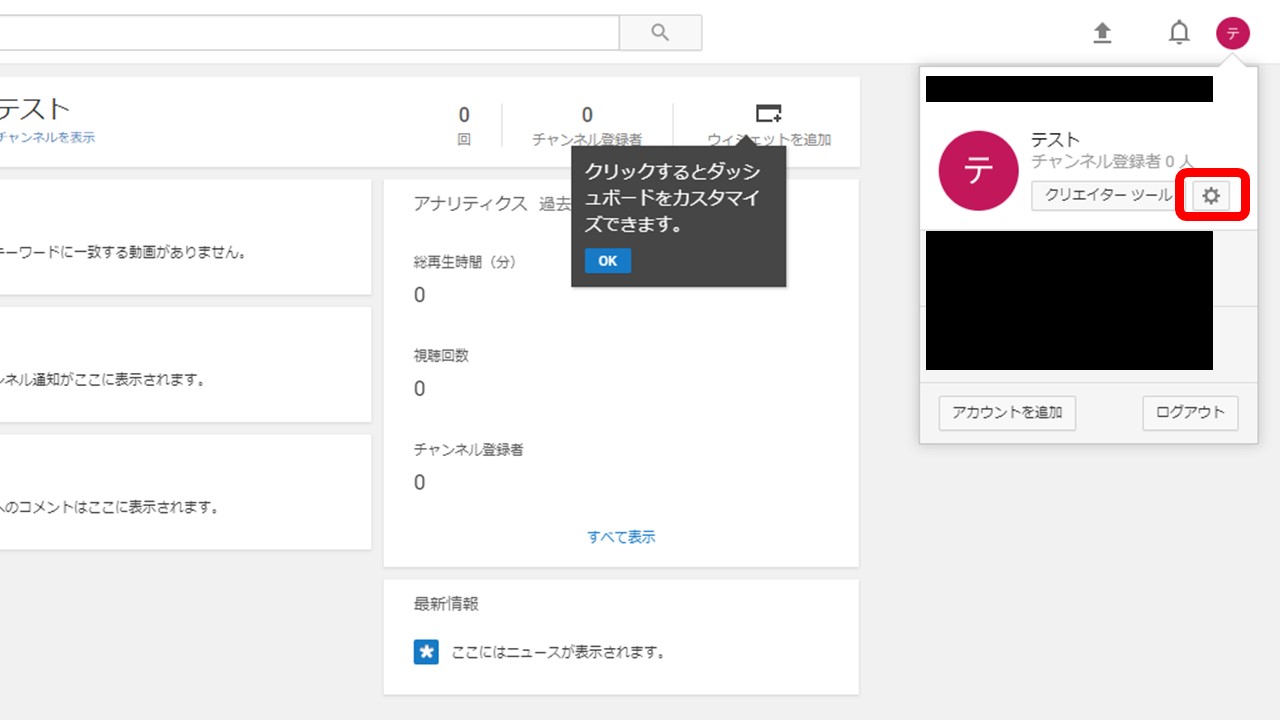
Task: Open settings gear in account popup
Action: (1211, 196)
